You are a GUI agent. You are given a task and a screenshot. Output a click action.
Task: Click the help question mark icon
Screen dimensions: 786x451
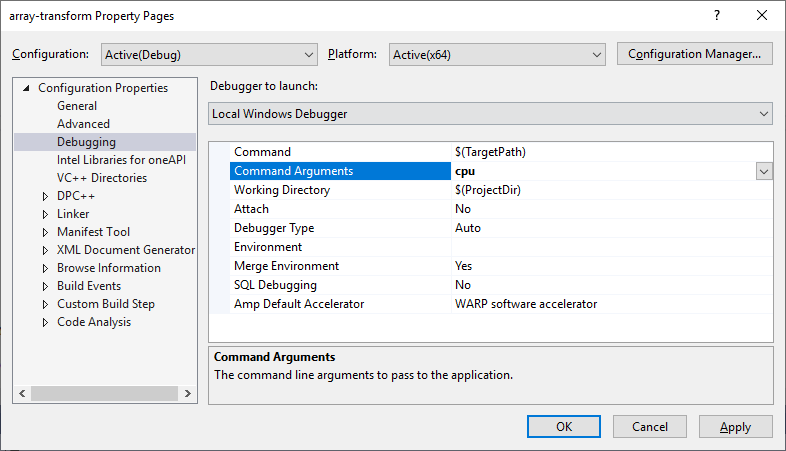click(x=716, y=16)
